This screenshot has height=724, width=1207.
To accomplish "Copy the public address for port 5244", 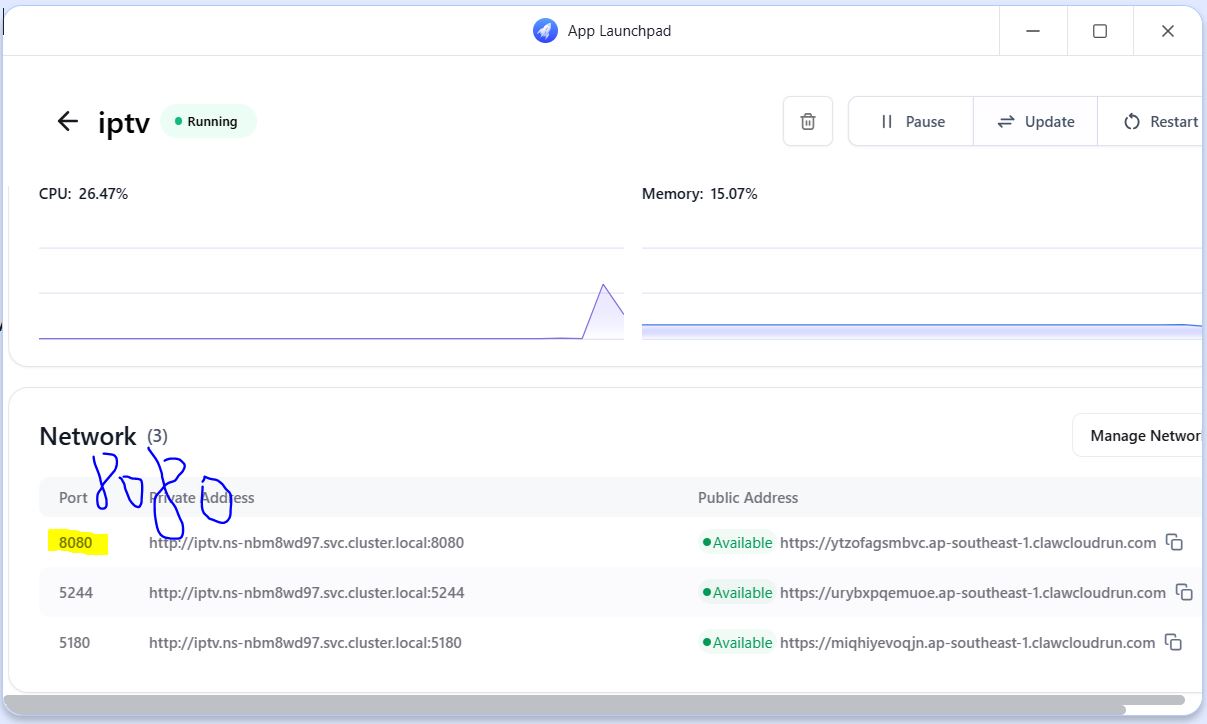I will (1184, 593).
